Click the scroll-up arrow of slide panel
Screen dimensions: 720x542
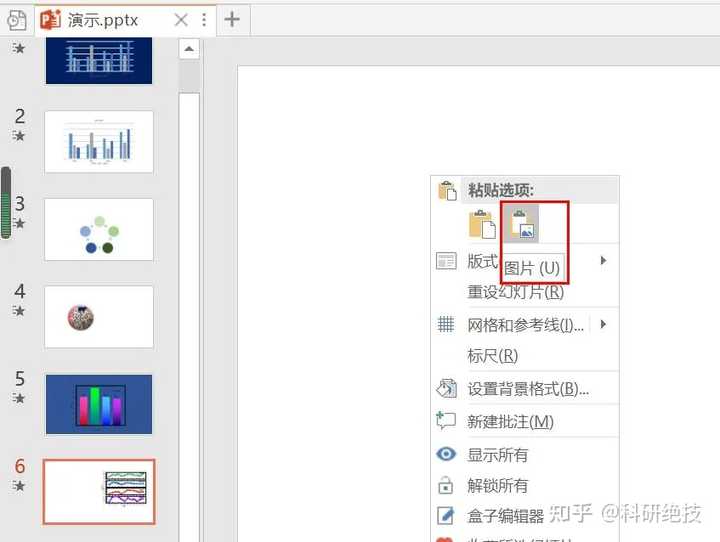click(x=189, y=49)
